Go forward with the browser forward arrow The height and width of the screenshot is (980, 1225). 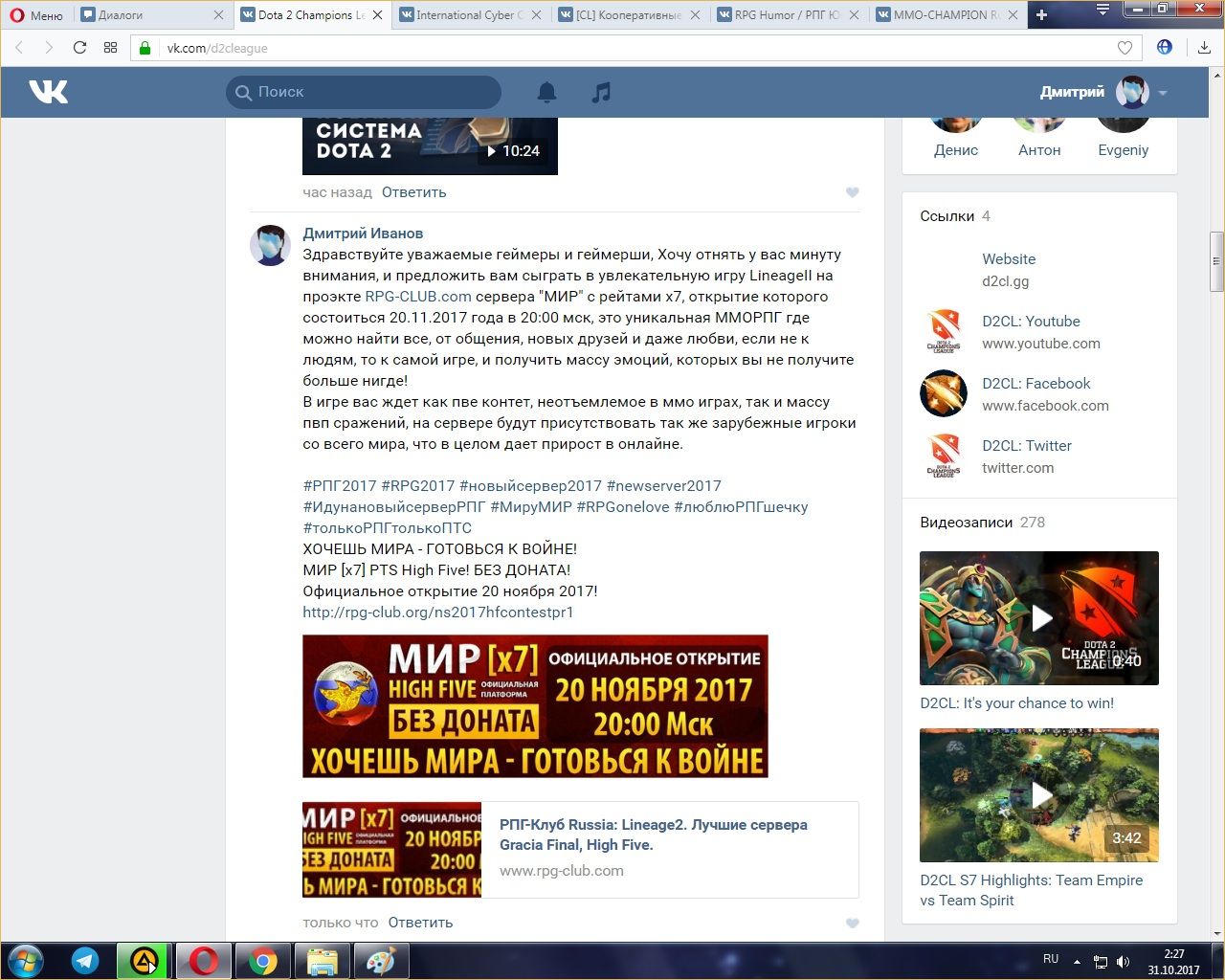click(49, 48)
